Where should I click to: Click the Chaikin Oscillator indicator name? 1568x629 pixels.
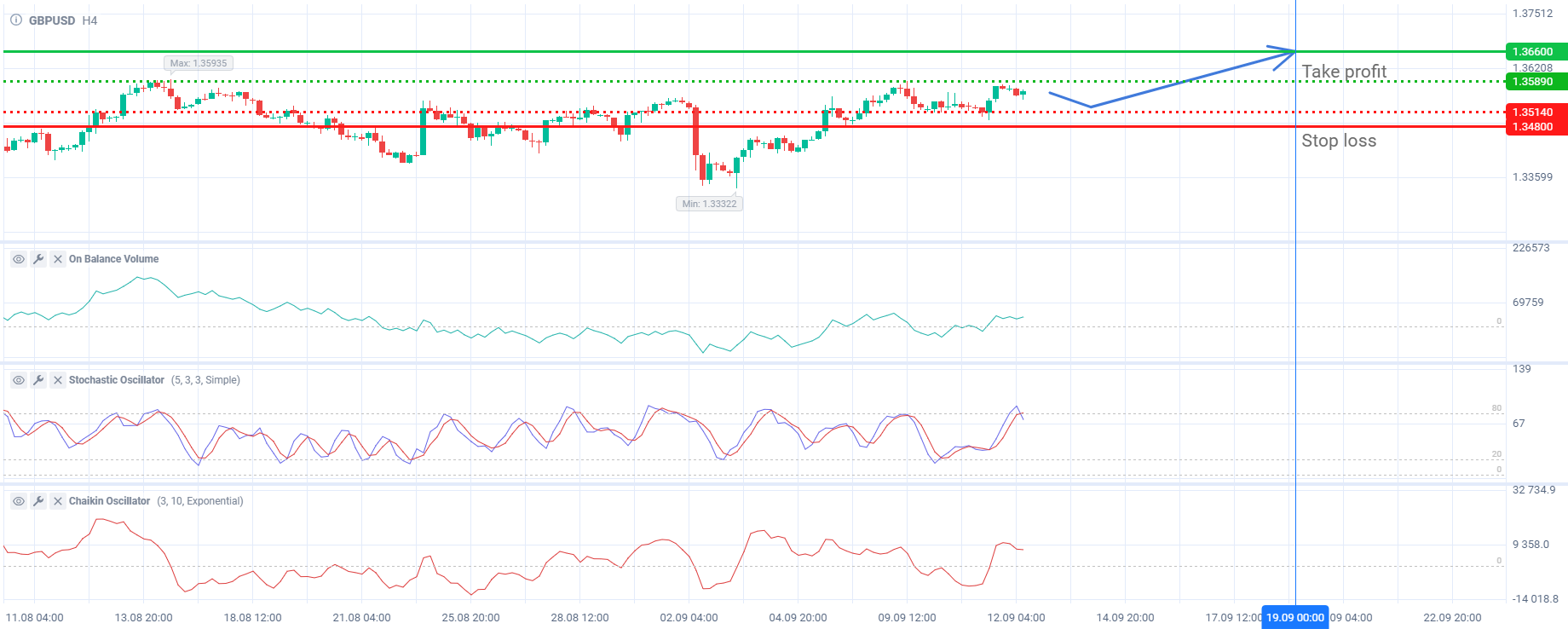coord(109,501)
